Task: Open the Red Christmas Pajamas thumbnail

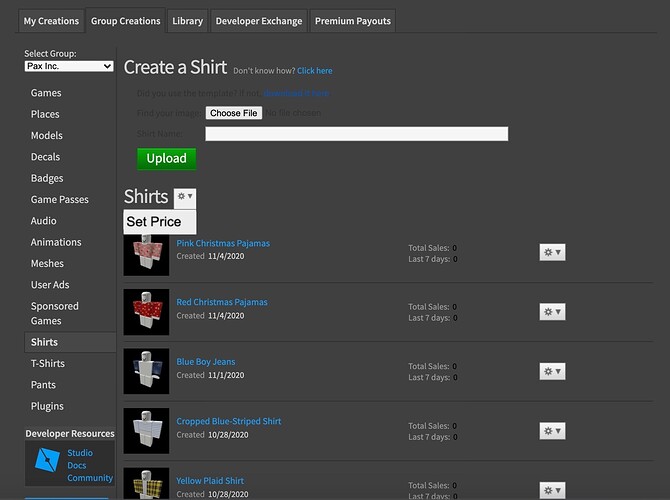Action: (x=146, y=312)
